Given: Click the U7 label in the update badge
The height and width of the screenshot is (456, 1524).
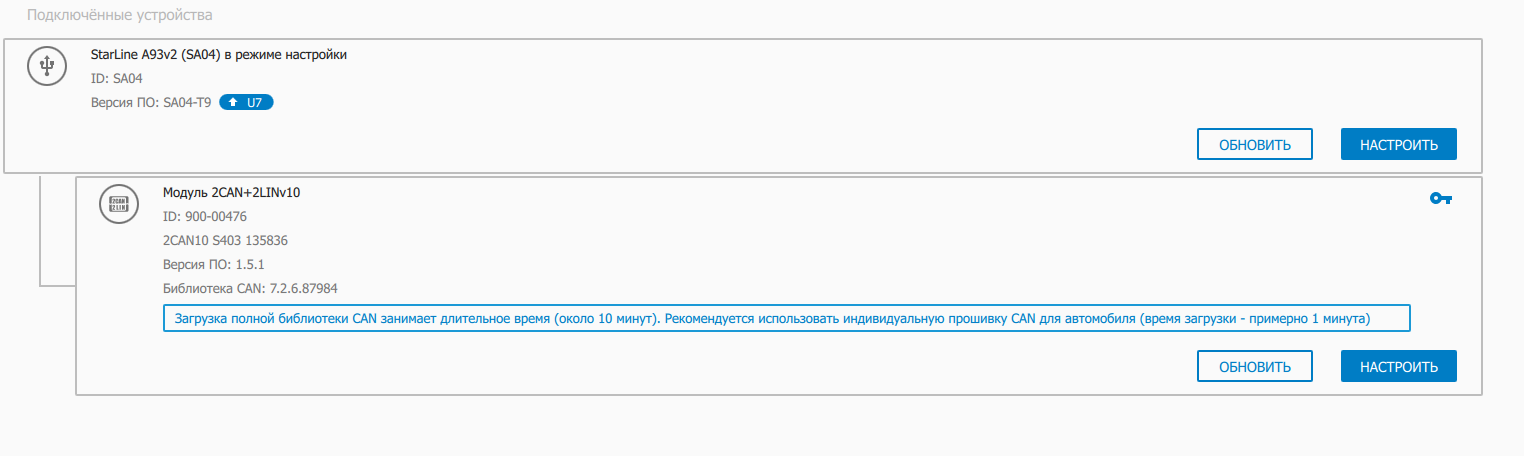Looking at the screenshot, I should [x=254, y=102].
